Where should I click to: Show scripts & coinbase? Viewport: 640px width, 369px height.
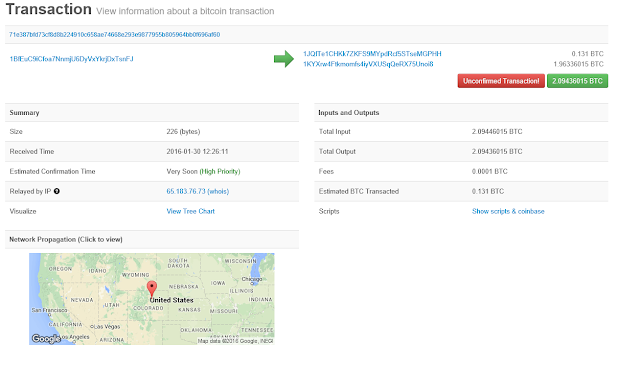pyautogui.click(x=508, y=211)
